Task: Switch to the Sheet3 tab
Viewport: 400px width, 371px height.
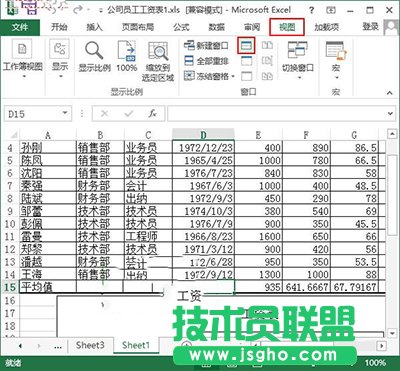Action: tap(90, 345)
